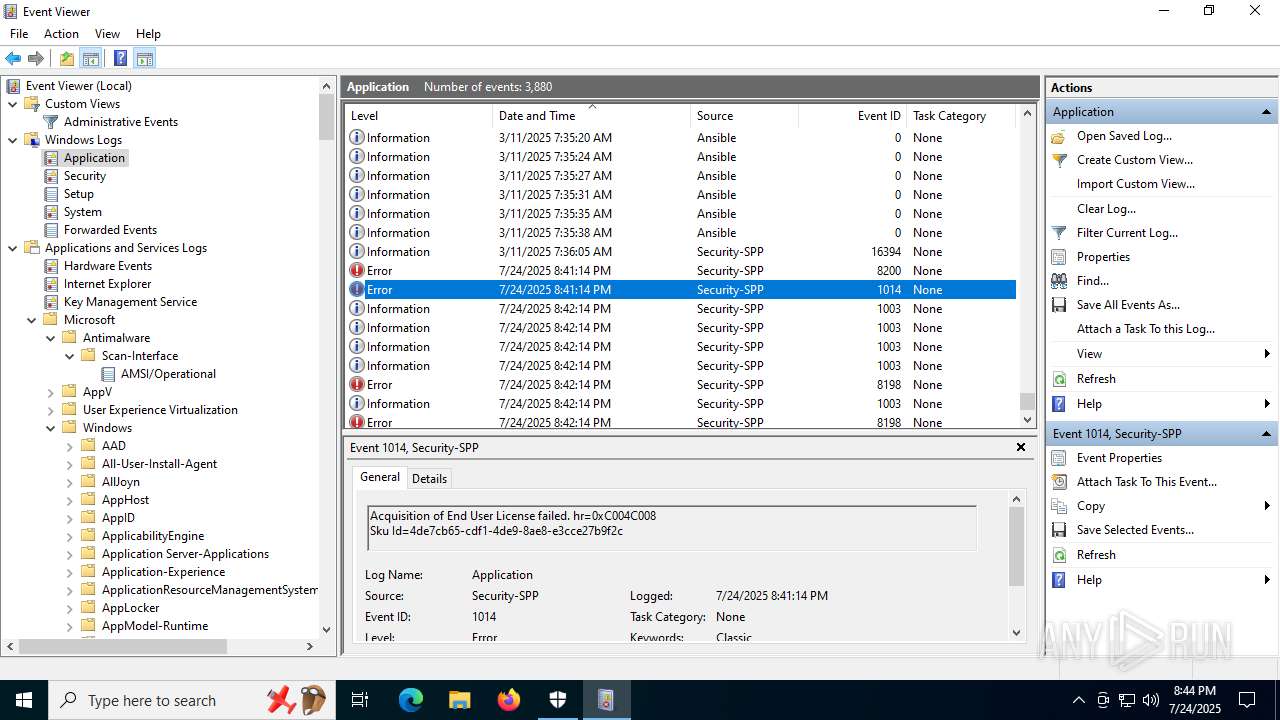Open the View menu
This screenshot has height=720, width=1280.
coord(107,34)
